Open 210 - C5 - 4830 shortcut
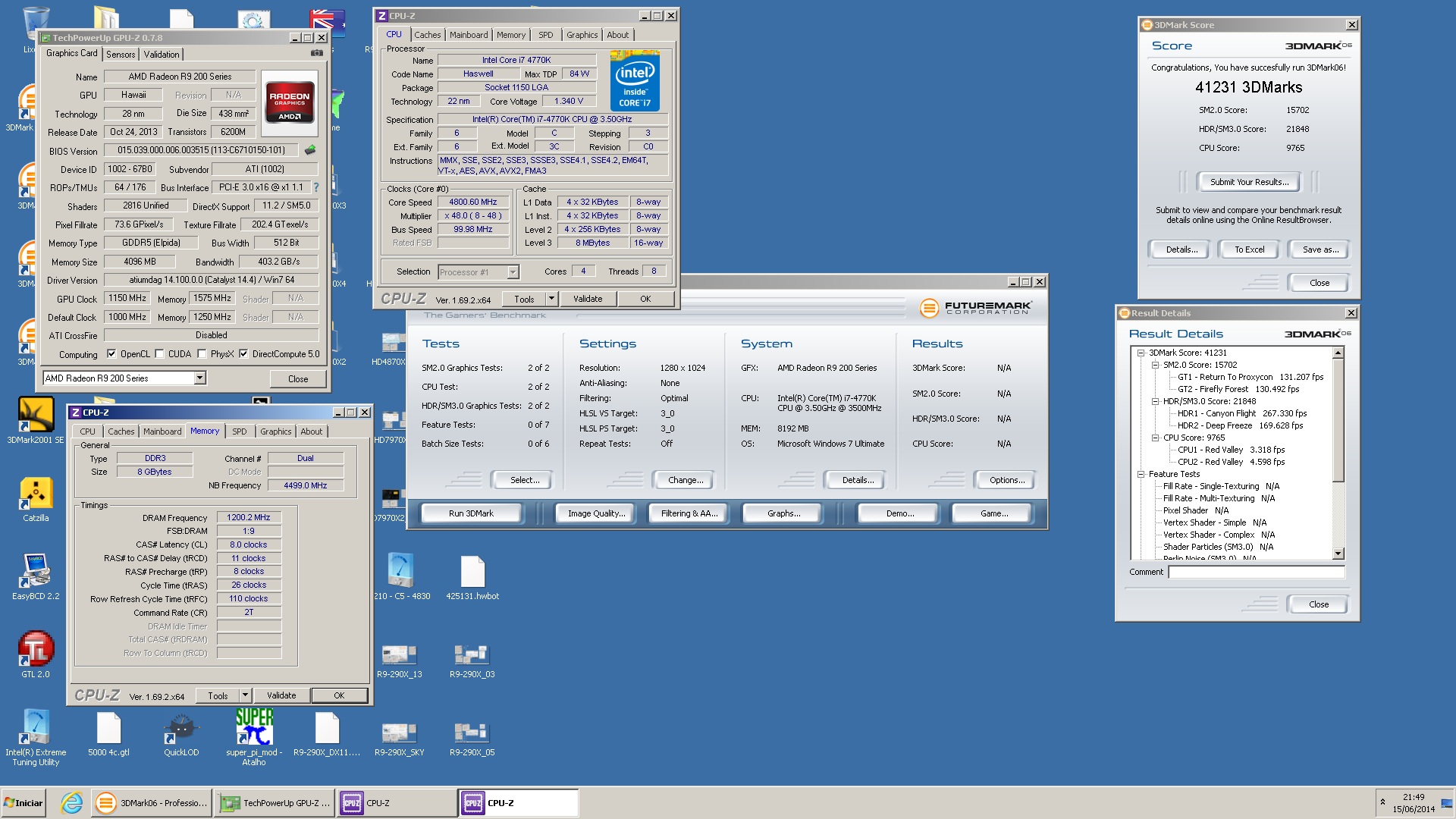The image size is (1456, 819). (401, 576)
